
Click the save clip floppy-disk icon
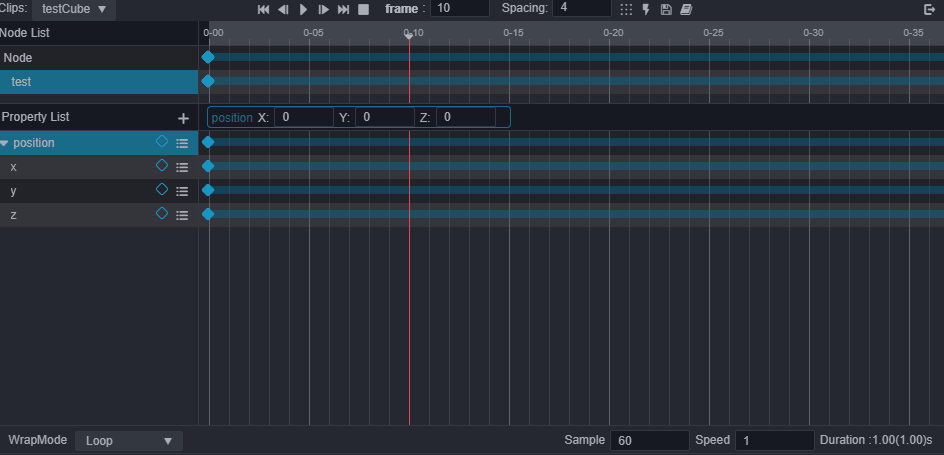click(666, 9)
